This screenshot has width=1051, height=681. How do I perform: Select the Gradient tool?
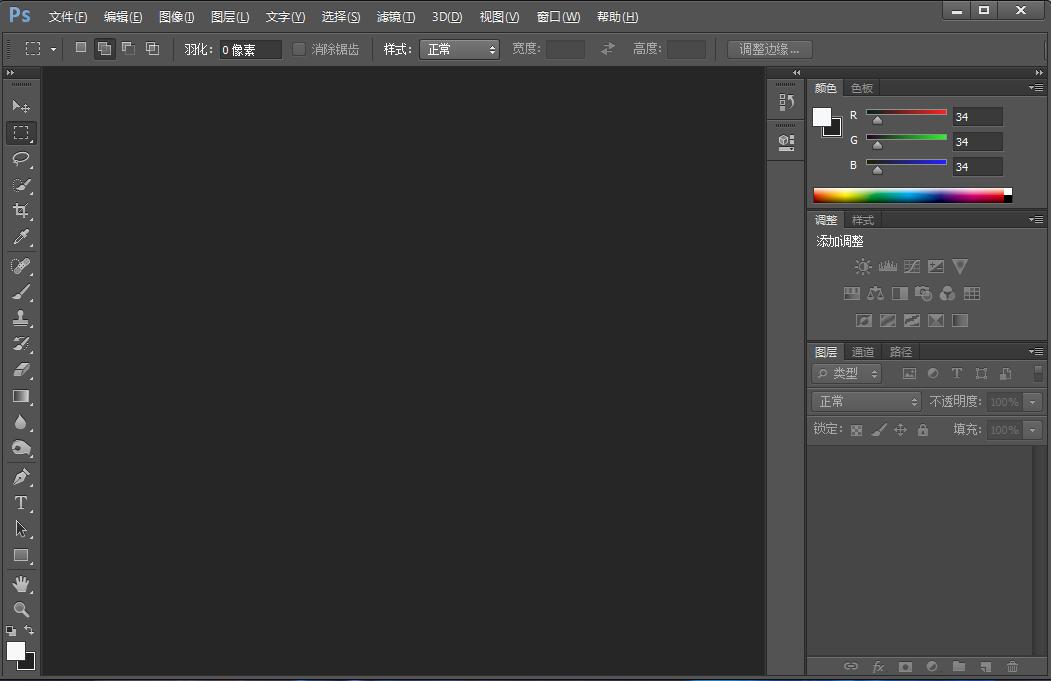click(x=21, y=396)
